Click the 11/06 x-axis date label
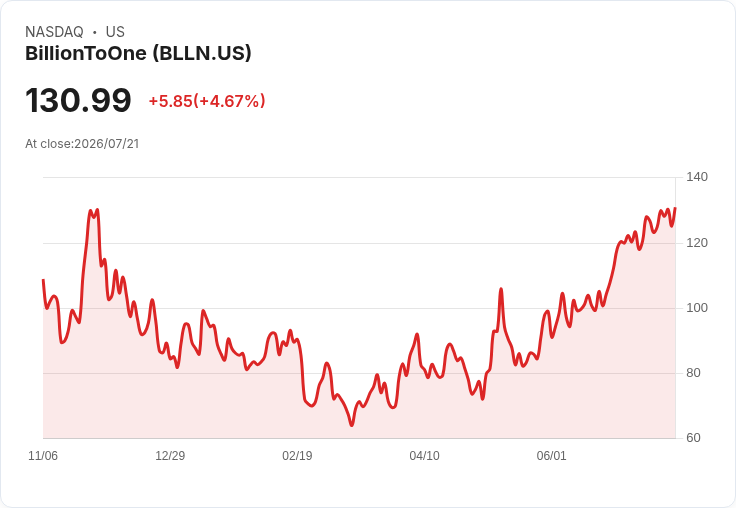 pyautogui.click(x=43, y=456)
